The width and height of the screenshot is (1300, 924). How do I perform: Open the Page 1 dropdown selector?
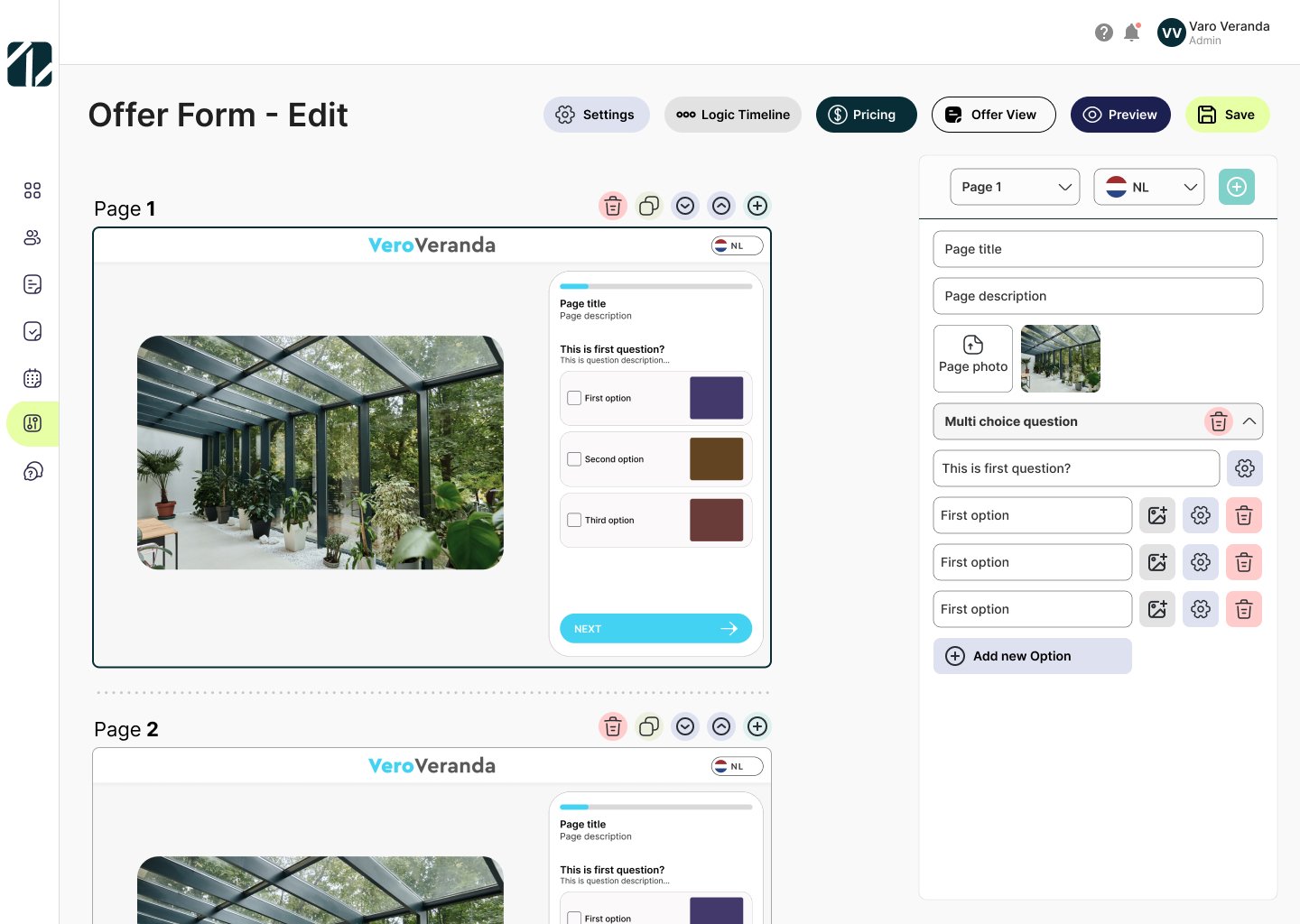1015,187
